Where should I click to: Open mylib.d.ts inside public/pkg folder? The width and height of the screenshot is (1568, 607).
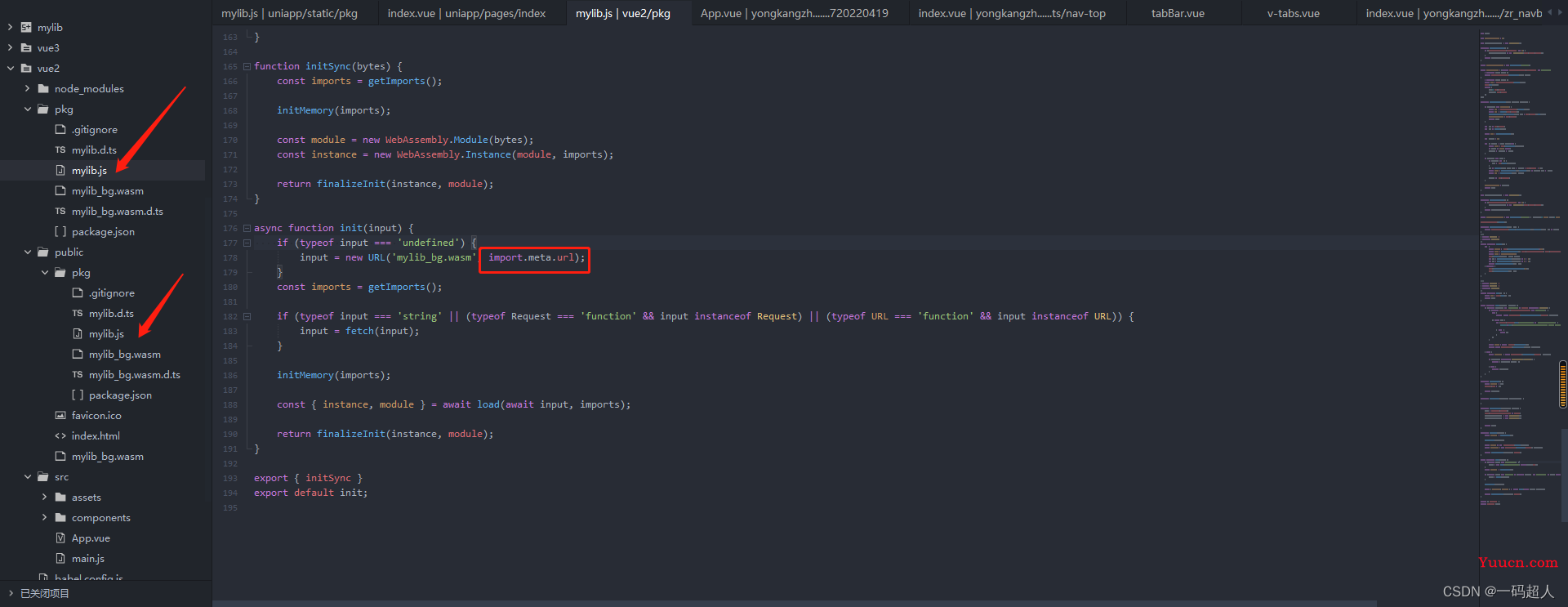[x=111, y=313]
